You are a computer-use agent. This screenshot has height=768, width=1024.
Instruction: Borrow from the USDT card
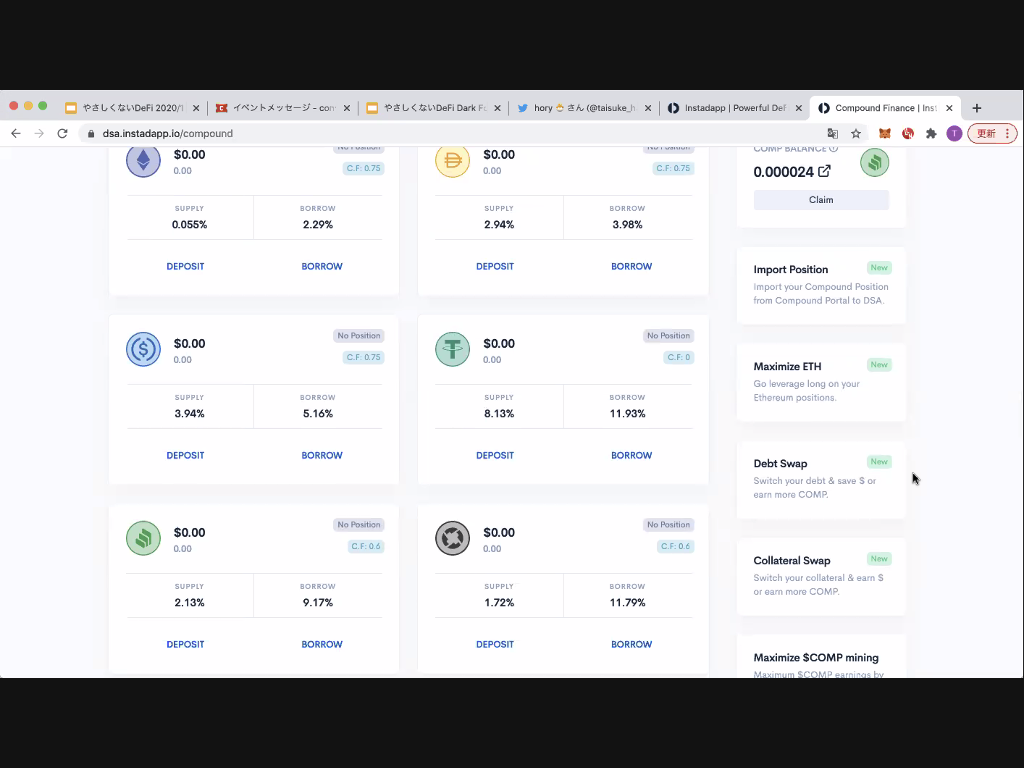(632, 455)
